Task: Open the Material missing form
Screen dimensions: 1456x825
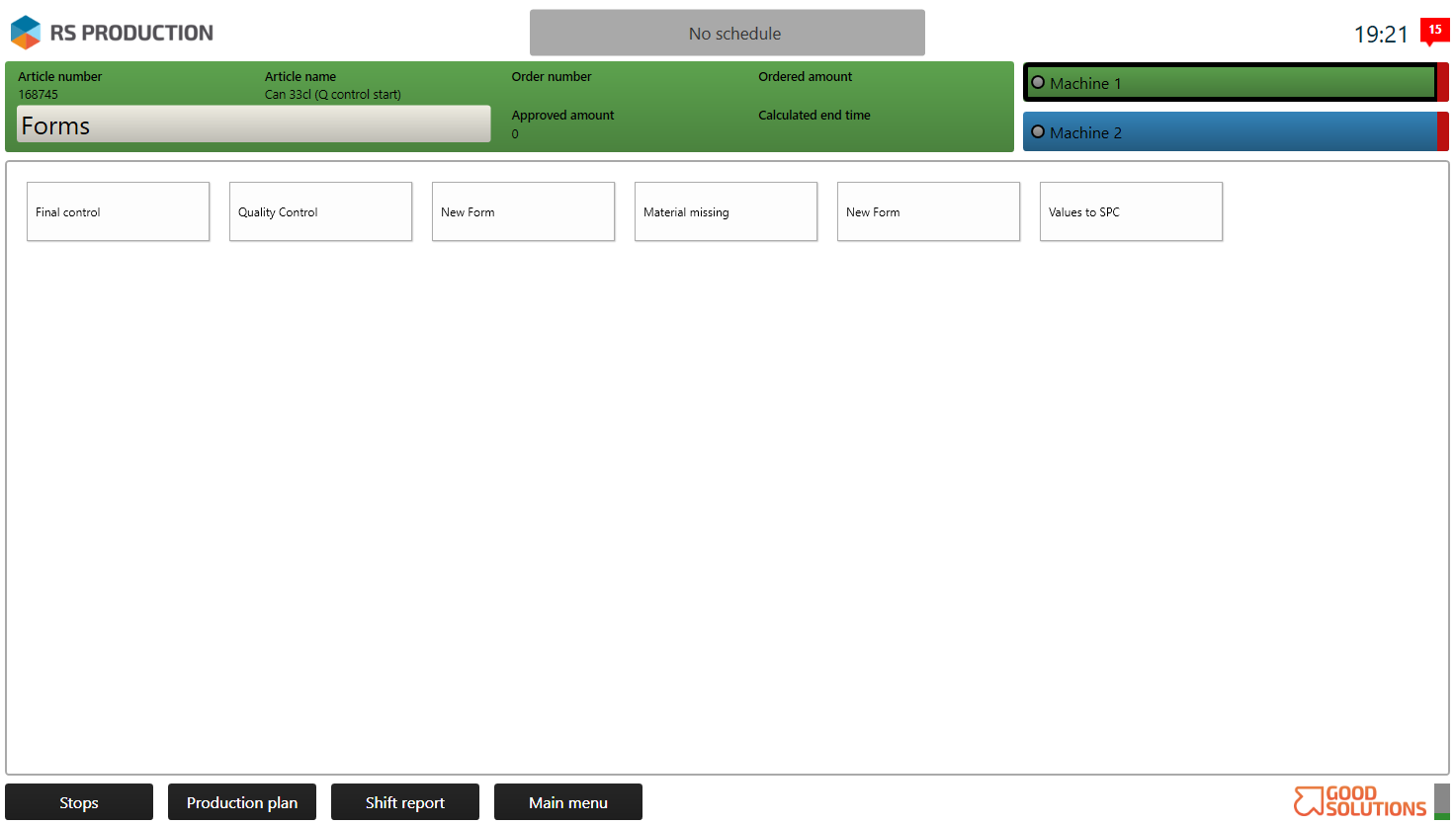Action: 726,211
